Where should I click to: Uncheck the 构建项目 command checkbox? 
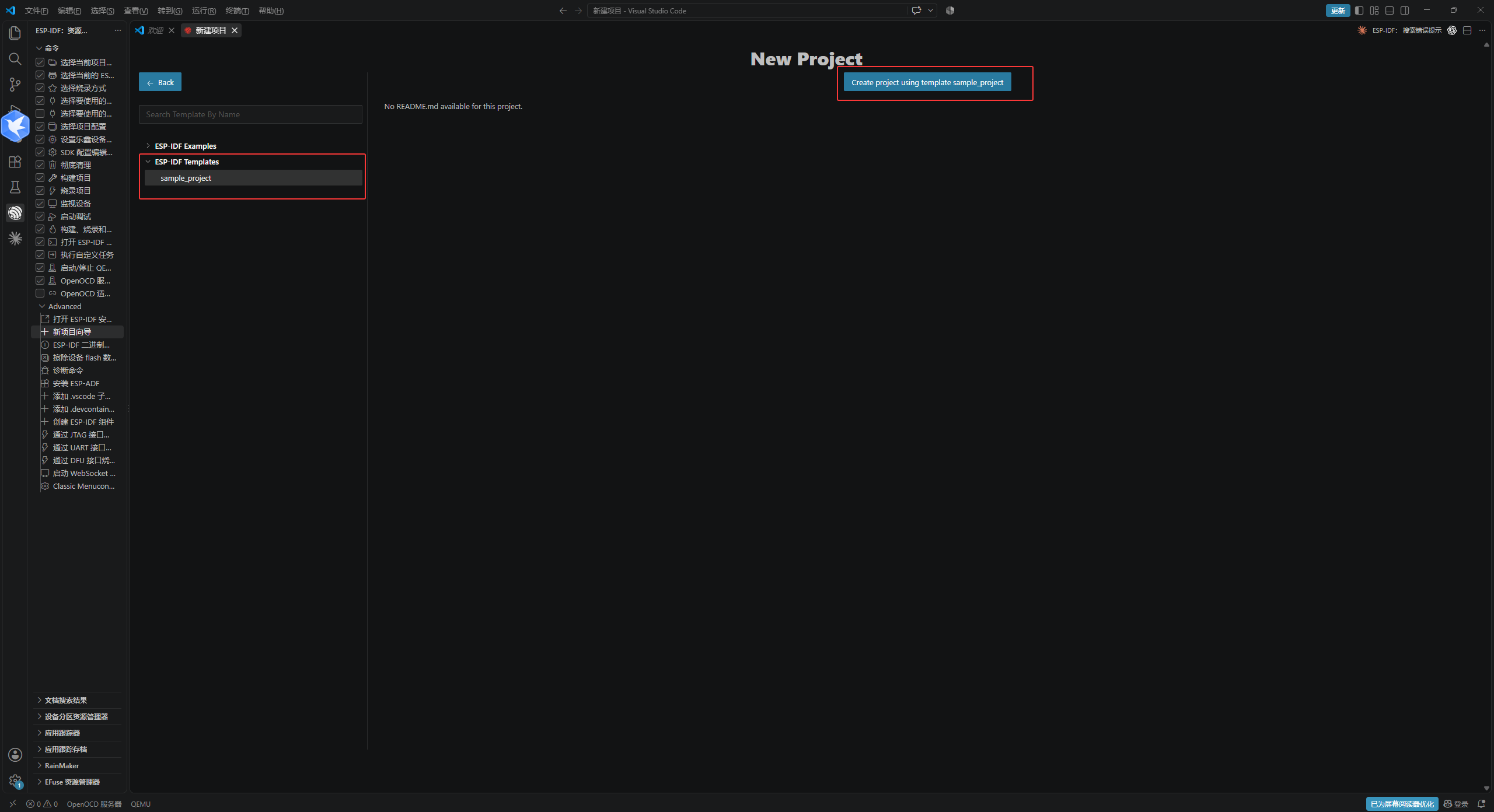point(40,178)
